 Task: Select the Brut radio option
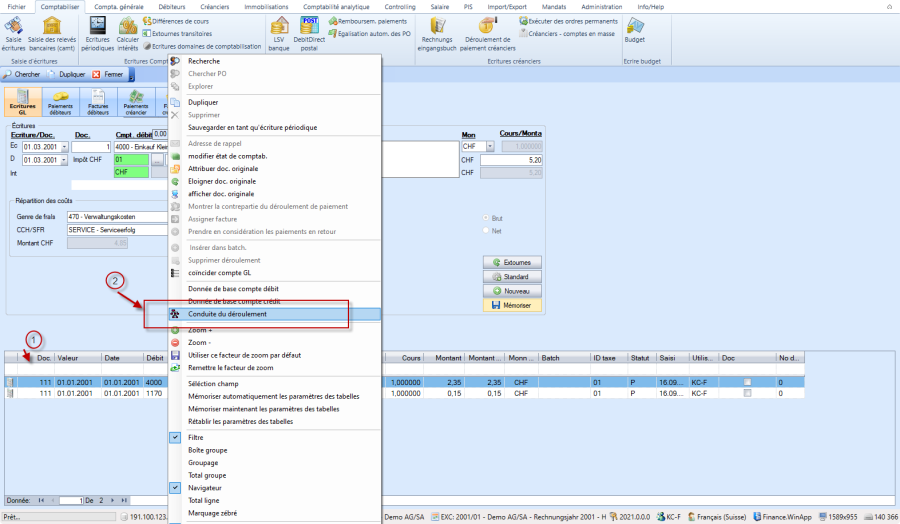click(486, 217)
